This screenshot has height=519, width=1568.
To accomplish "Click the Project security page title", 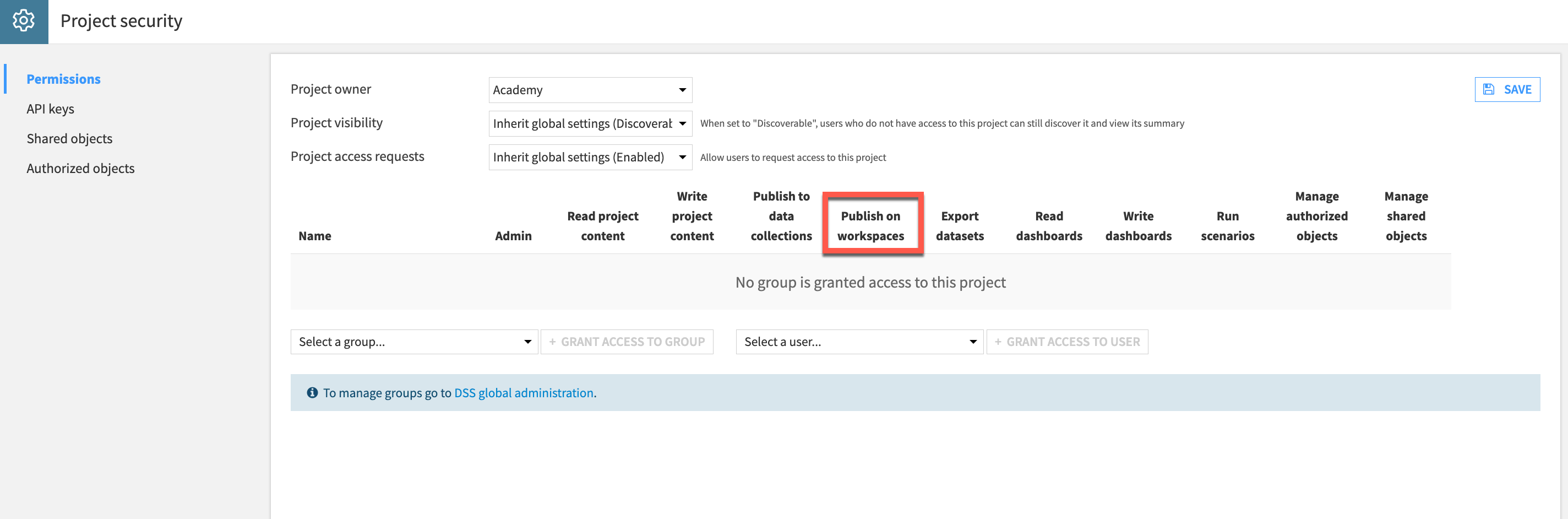I will pyautogui.click(x=121, y=21).
